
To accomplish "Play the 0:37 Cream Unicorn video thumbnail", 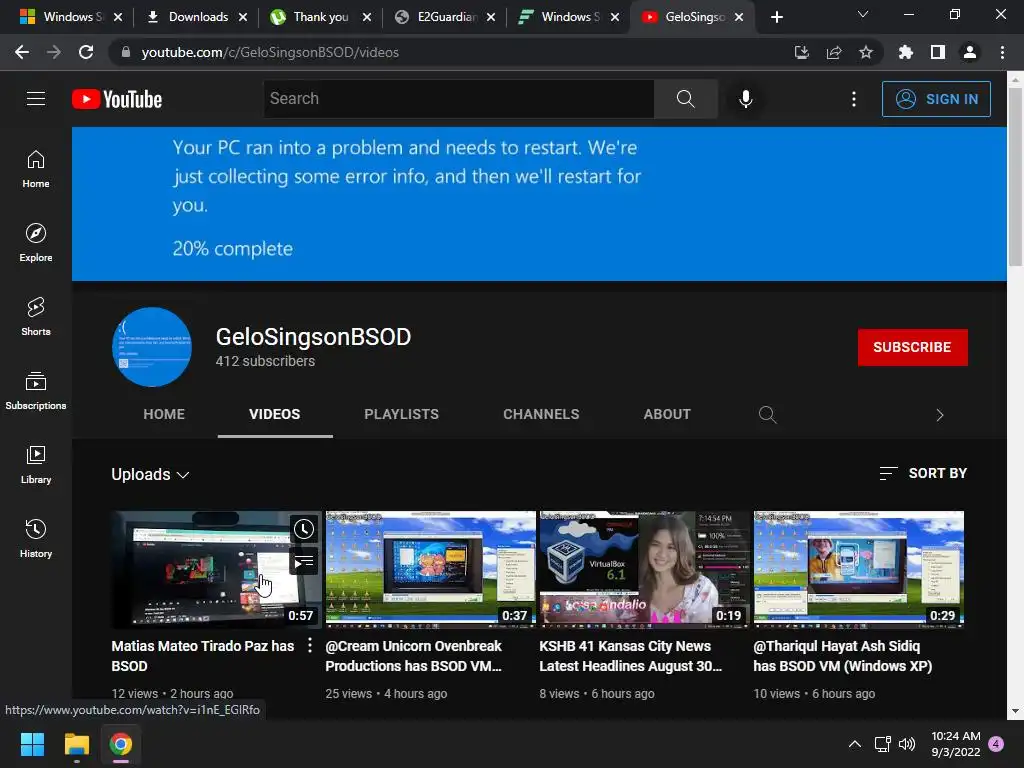I will click(430, 569).
